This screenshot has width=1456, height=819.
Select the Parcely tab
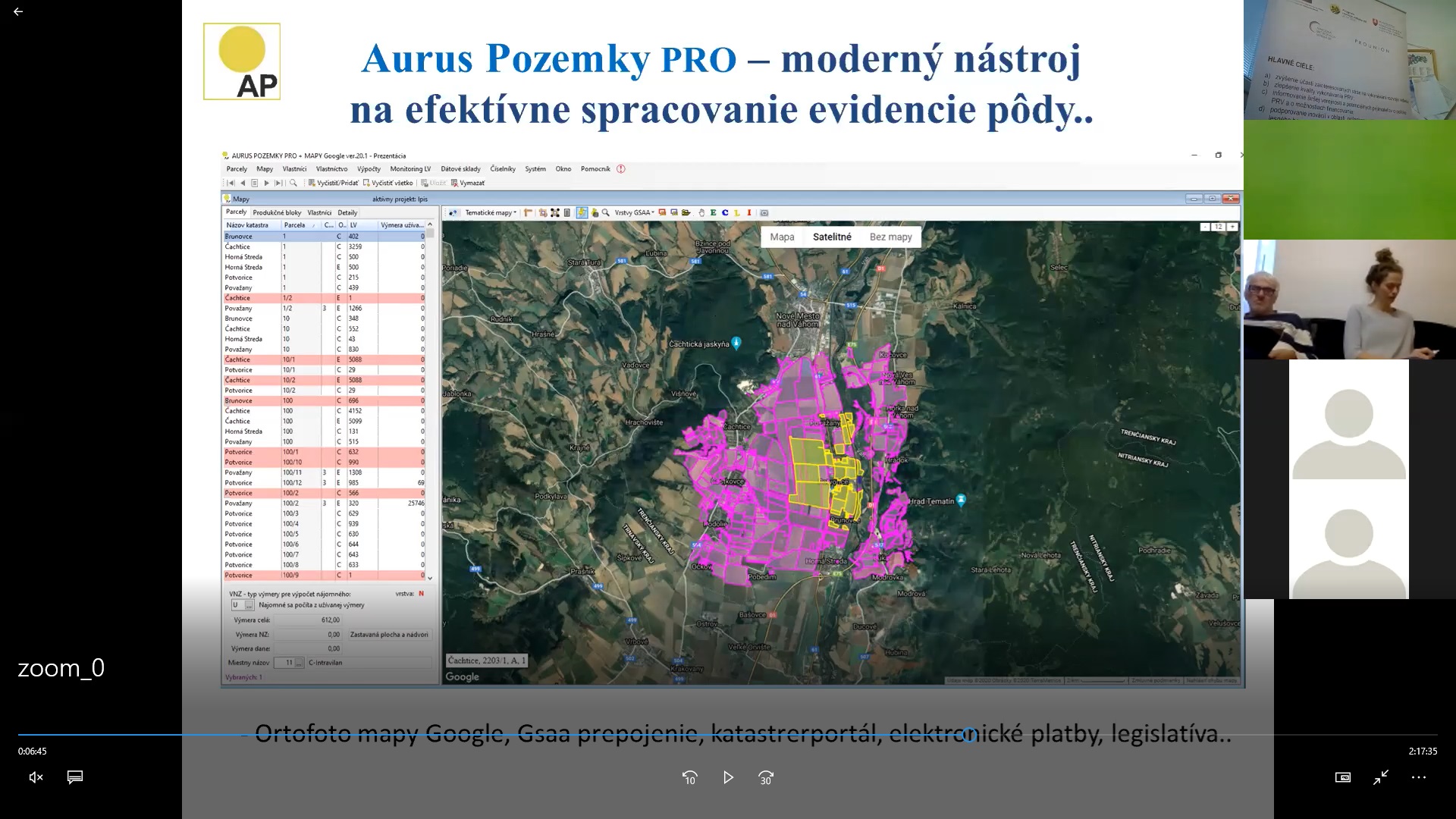[236, 212]
